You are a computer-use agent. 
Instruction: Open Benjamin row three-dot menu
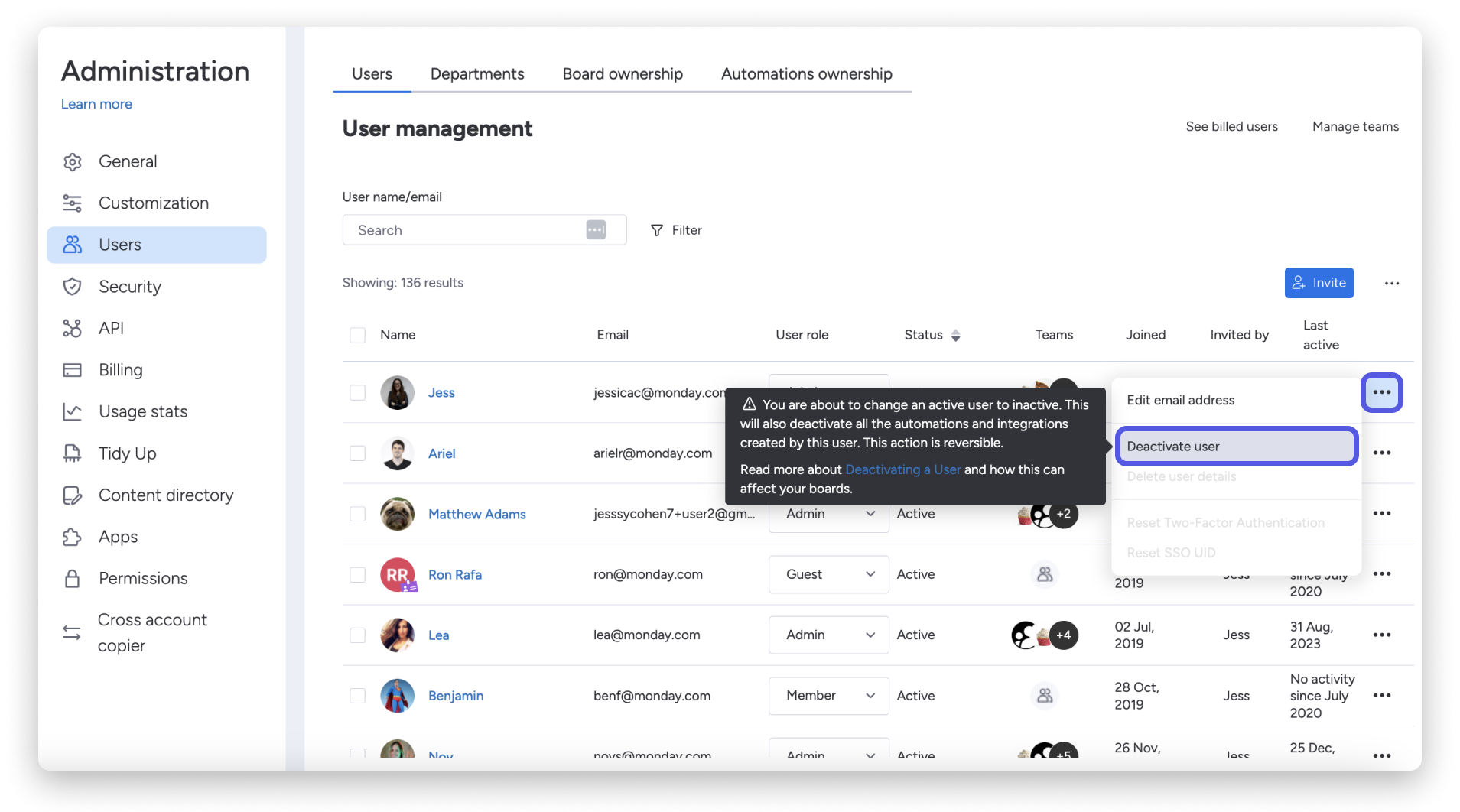[x=1381, y=695]
